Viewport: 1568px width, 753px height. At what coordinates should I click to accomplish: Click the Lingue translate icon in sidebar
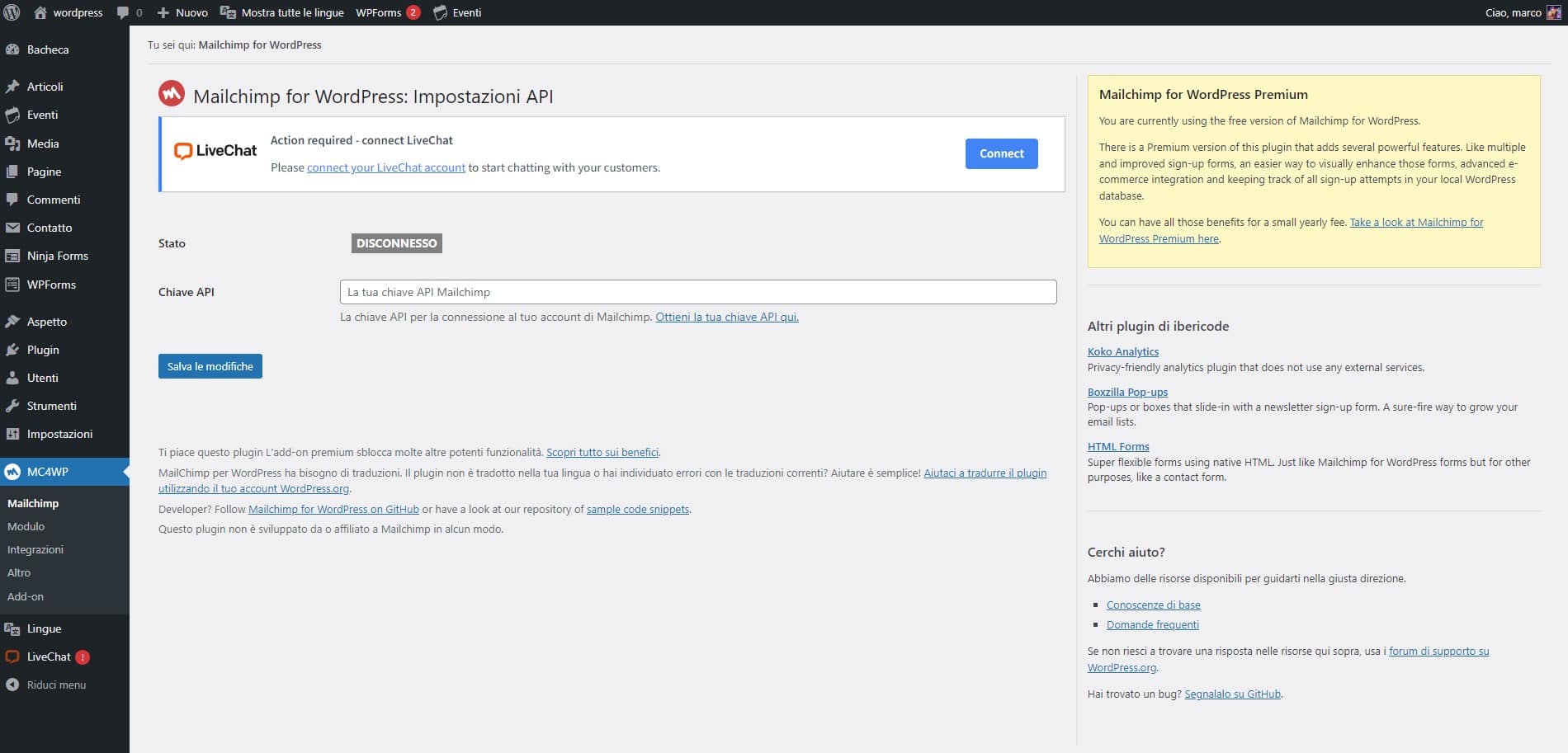[12, 628]
